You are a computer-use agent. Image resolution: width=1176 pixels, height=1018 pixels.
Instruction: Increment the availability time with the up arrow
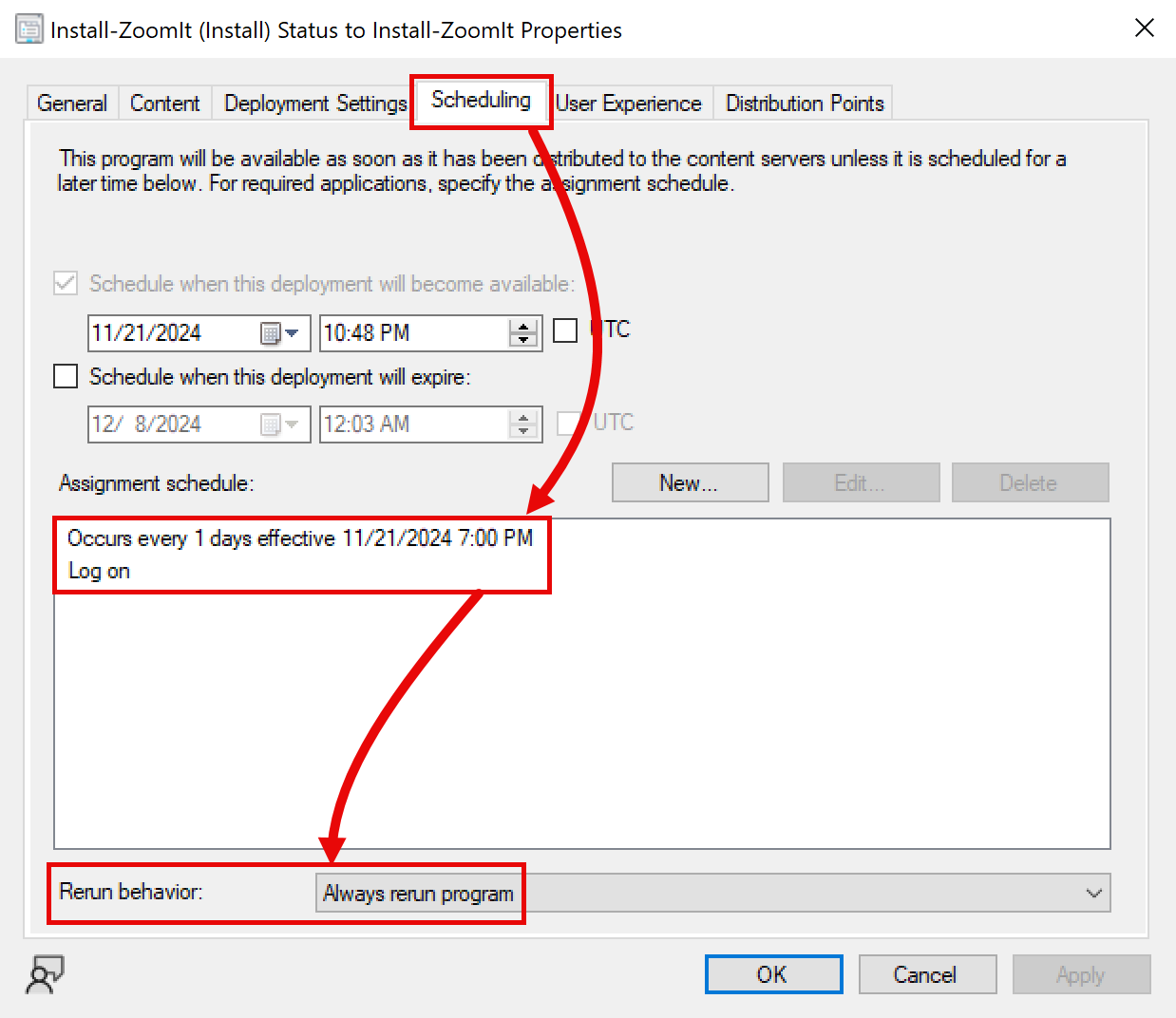(x=523, y=324)
